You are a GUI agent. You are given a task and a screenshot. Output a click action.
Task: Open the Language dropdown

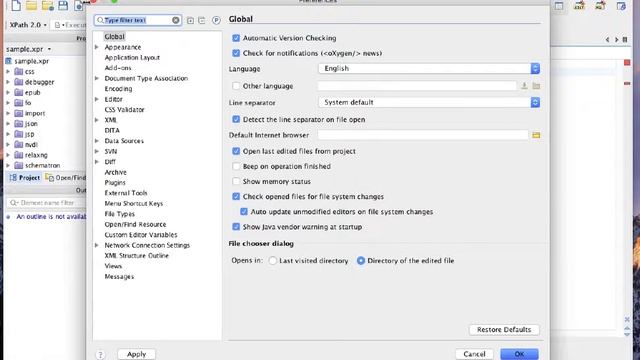[429, 69]
